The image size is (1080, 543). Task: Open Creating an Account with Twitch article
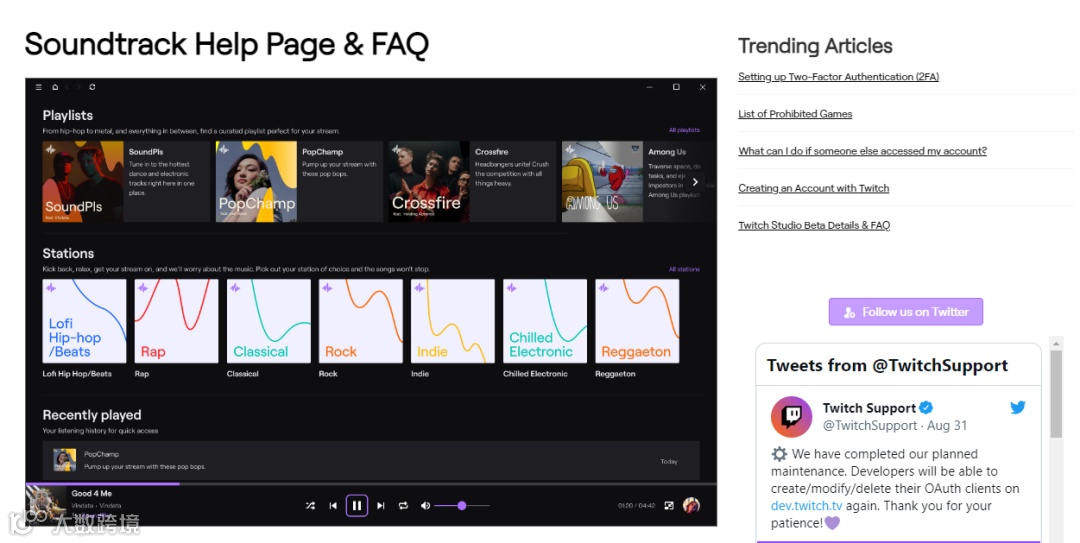(813, 188)
